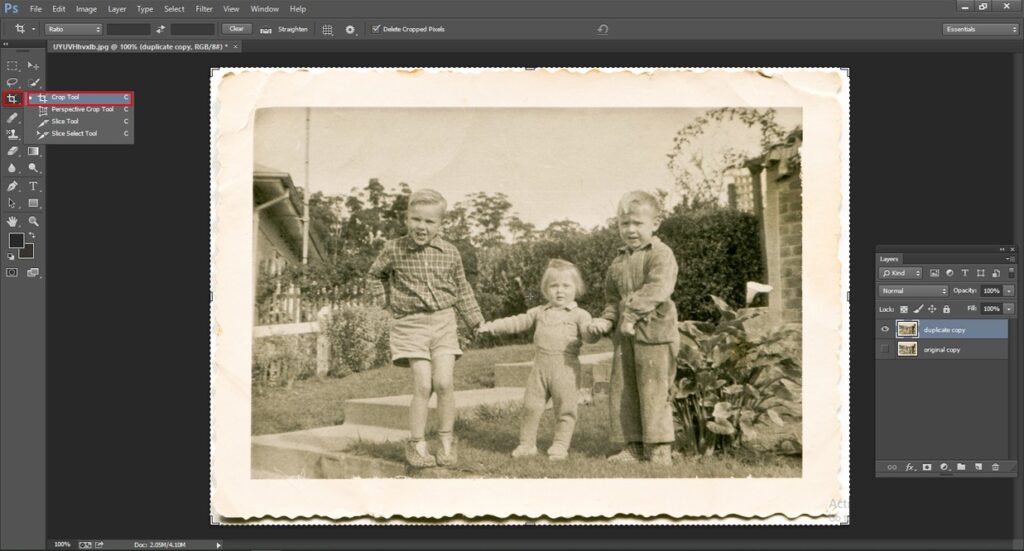Select the Rectangle shape tool
Viewport: 1024px width, 551px height.
coord(33,203)
